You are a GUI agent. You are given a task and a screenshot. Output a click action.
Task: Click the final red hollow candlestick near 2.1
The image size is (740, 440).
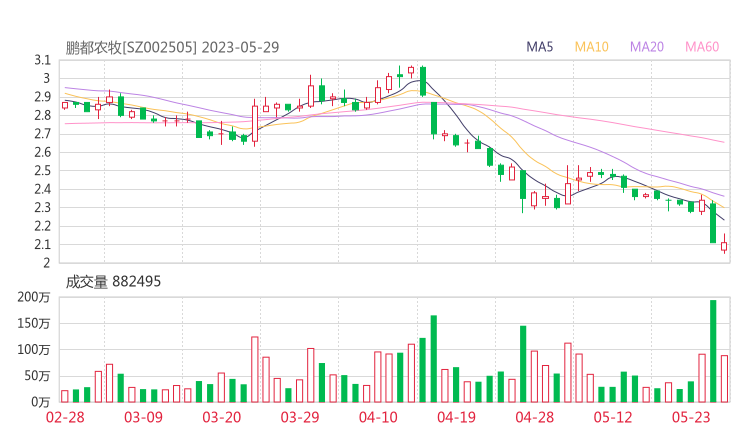pos(724,244)
